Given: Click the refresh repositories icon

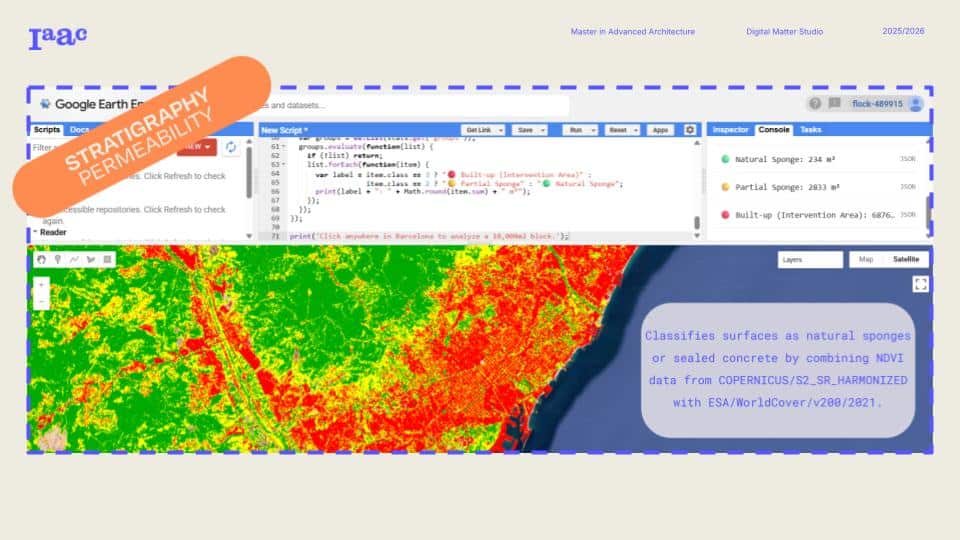Looking at the screenshot, I should (x=231, y=147).
